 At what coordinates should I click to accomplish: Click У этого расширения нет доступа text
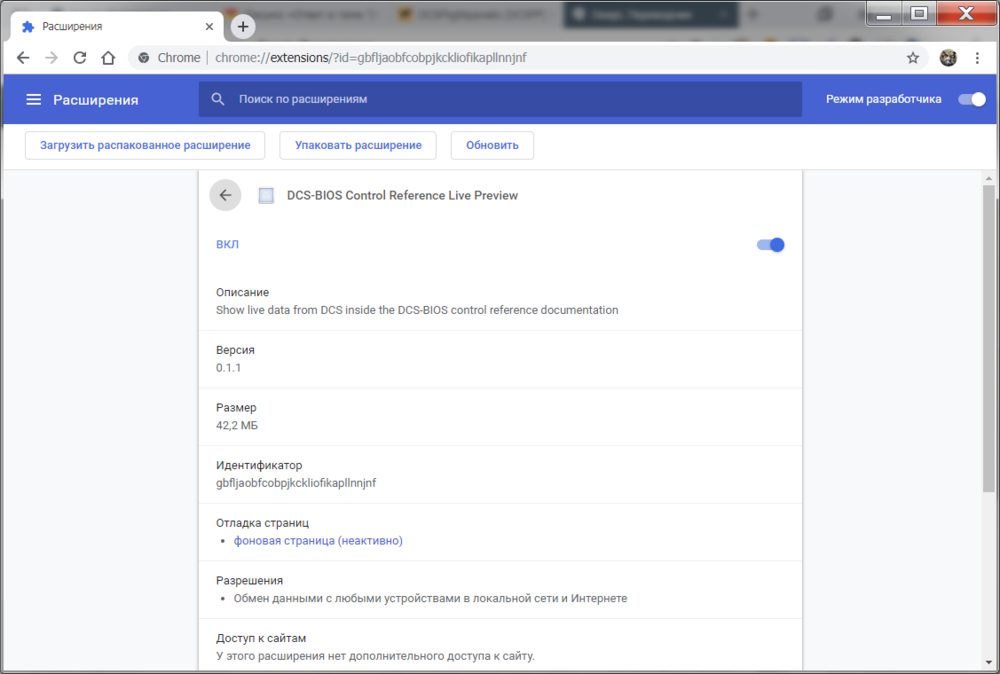point(375,656)
